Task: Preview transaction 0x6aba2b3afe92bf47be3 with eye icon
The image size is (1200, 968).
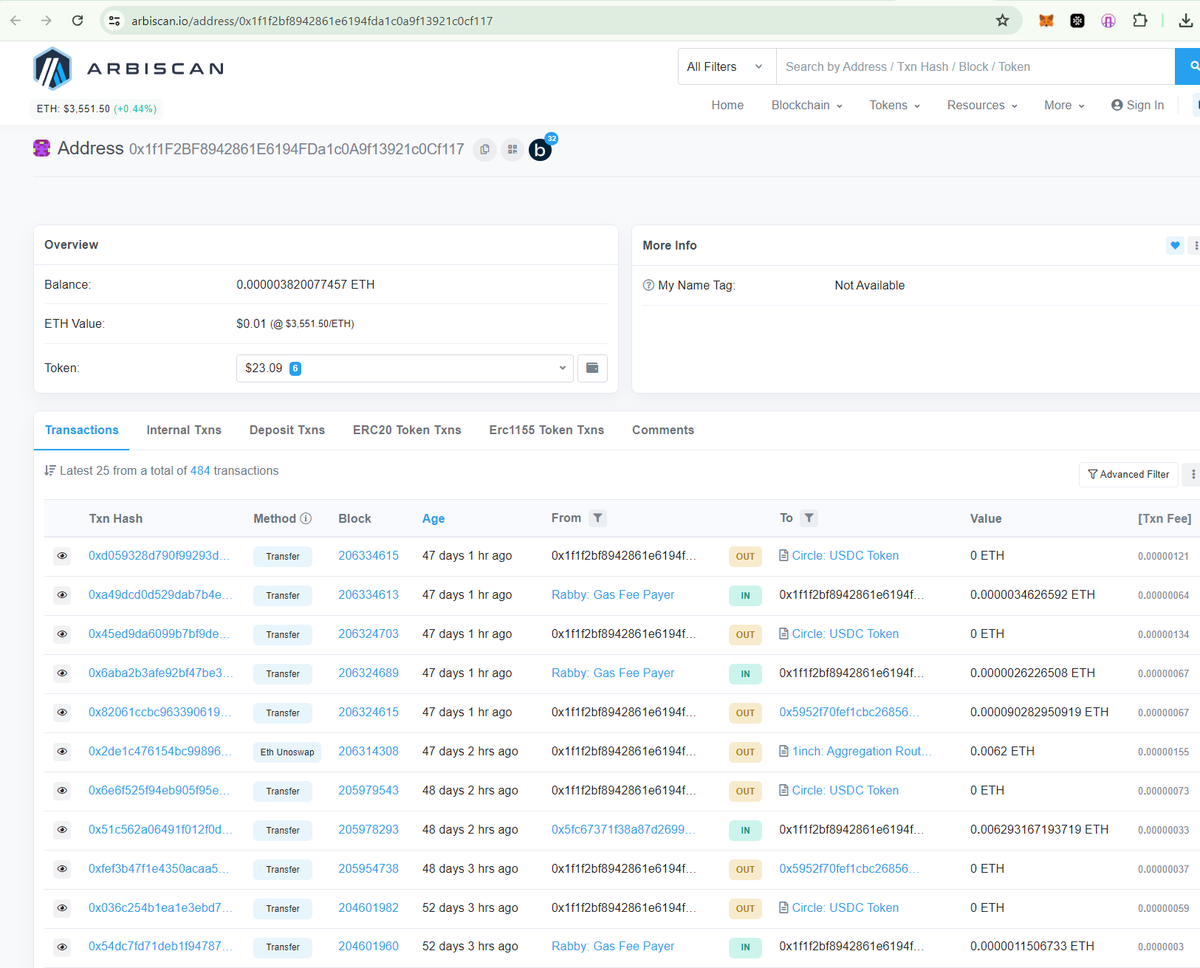Action: click(x=62, y=673)
